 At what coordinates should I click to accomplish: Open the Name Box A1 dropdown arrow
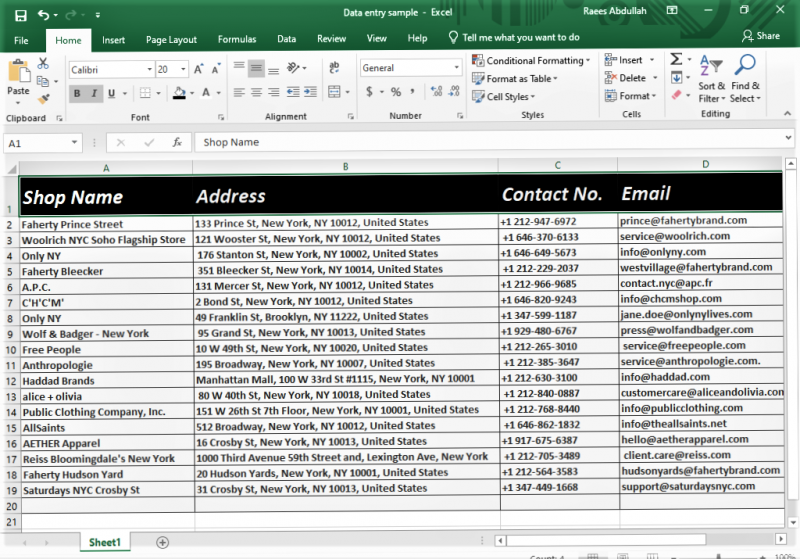pos(74,142)
